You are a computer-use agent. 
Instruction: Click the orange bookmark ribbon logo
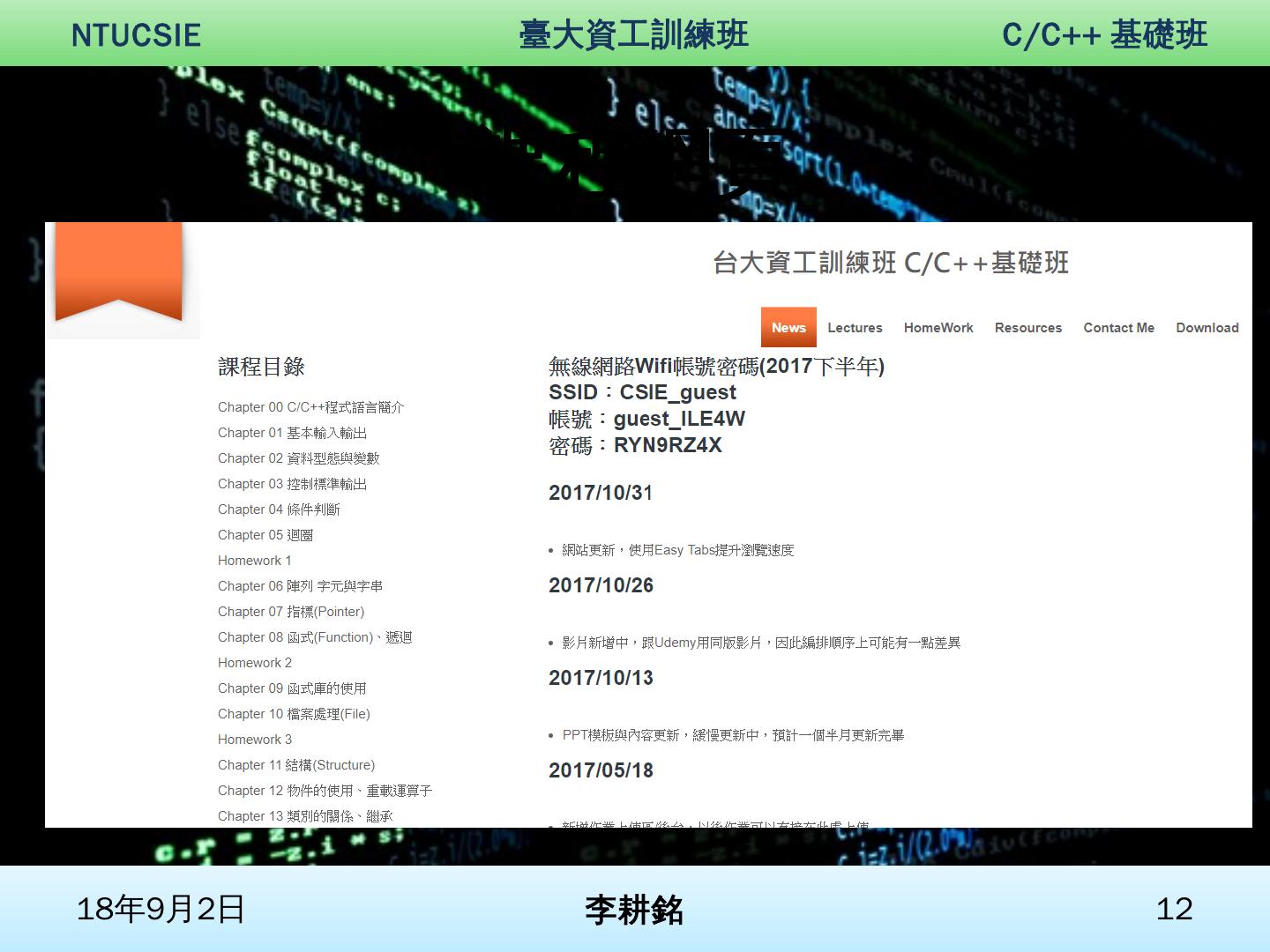118,271
